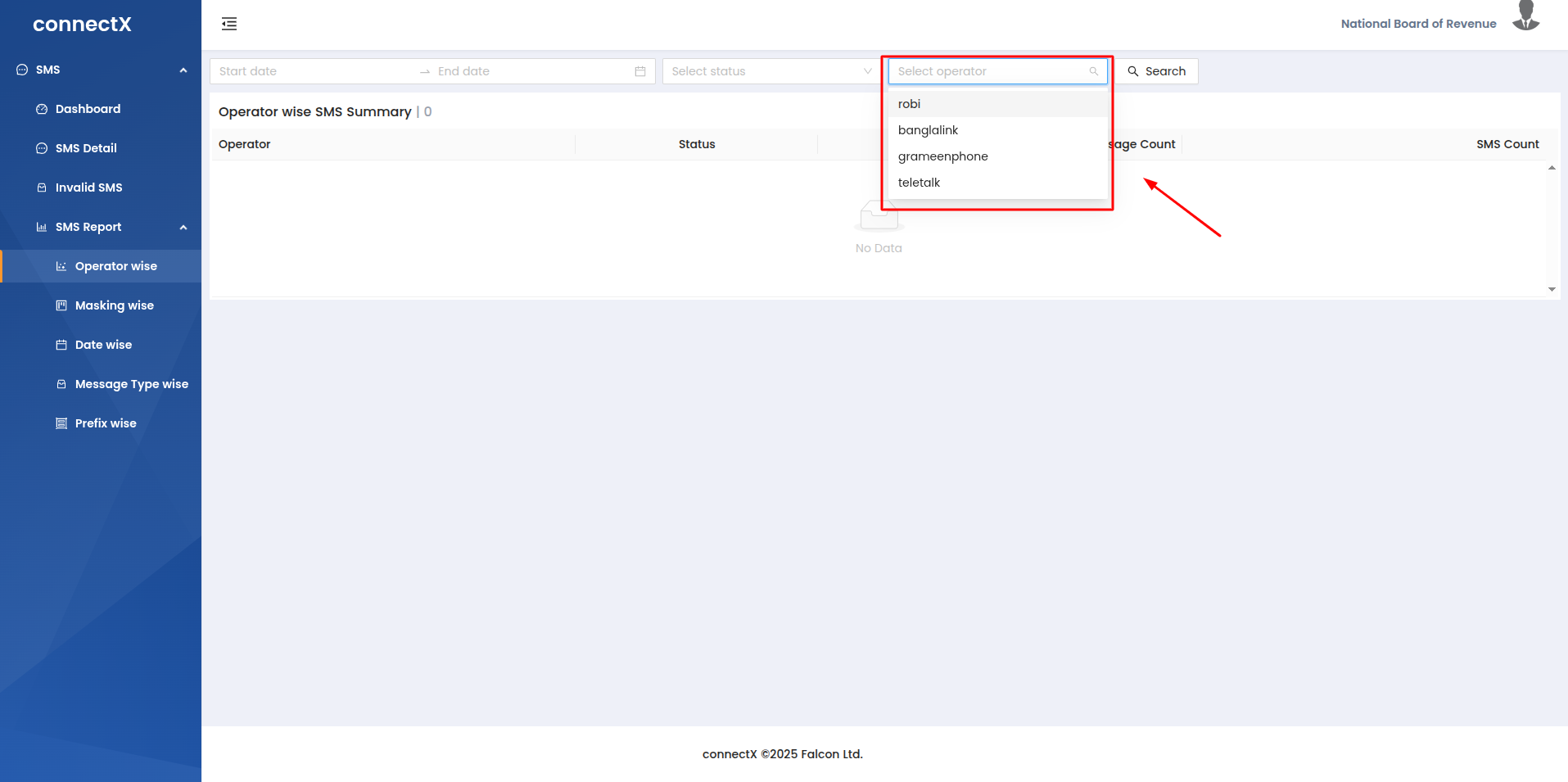
Task: Click the SMS Detail chat bubble icon
Action: pyautogui.click(x=42, y=148)
